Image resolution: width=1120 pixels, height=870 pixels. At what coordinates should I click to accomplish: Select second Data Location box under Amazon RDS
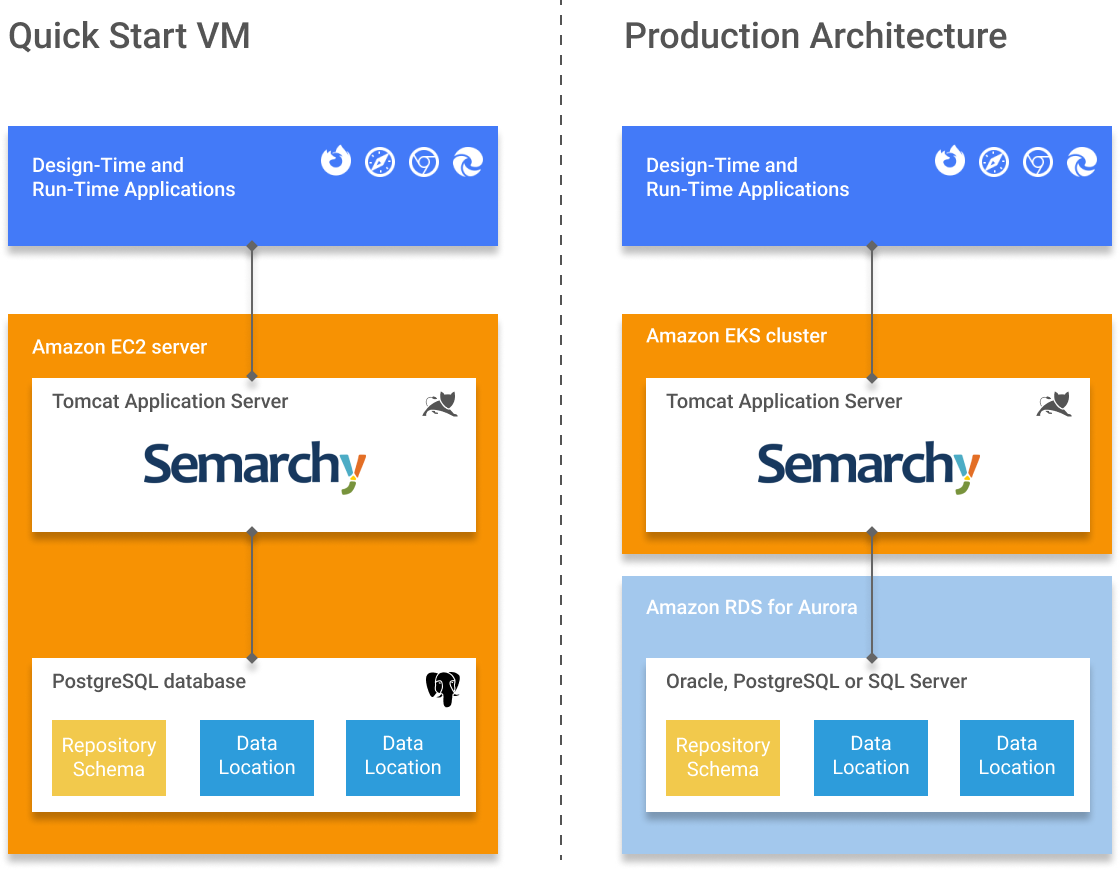click(x=1017, y=758)
